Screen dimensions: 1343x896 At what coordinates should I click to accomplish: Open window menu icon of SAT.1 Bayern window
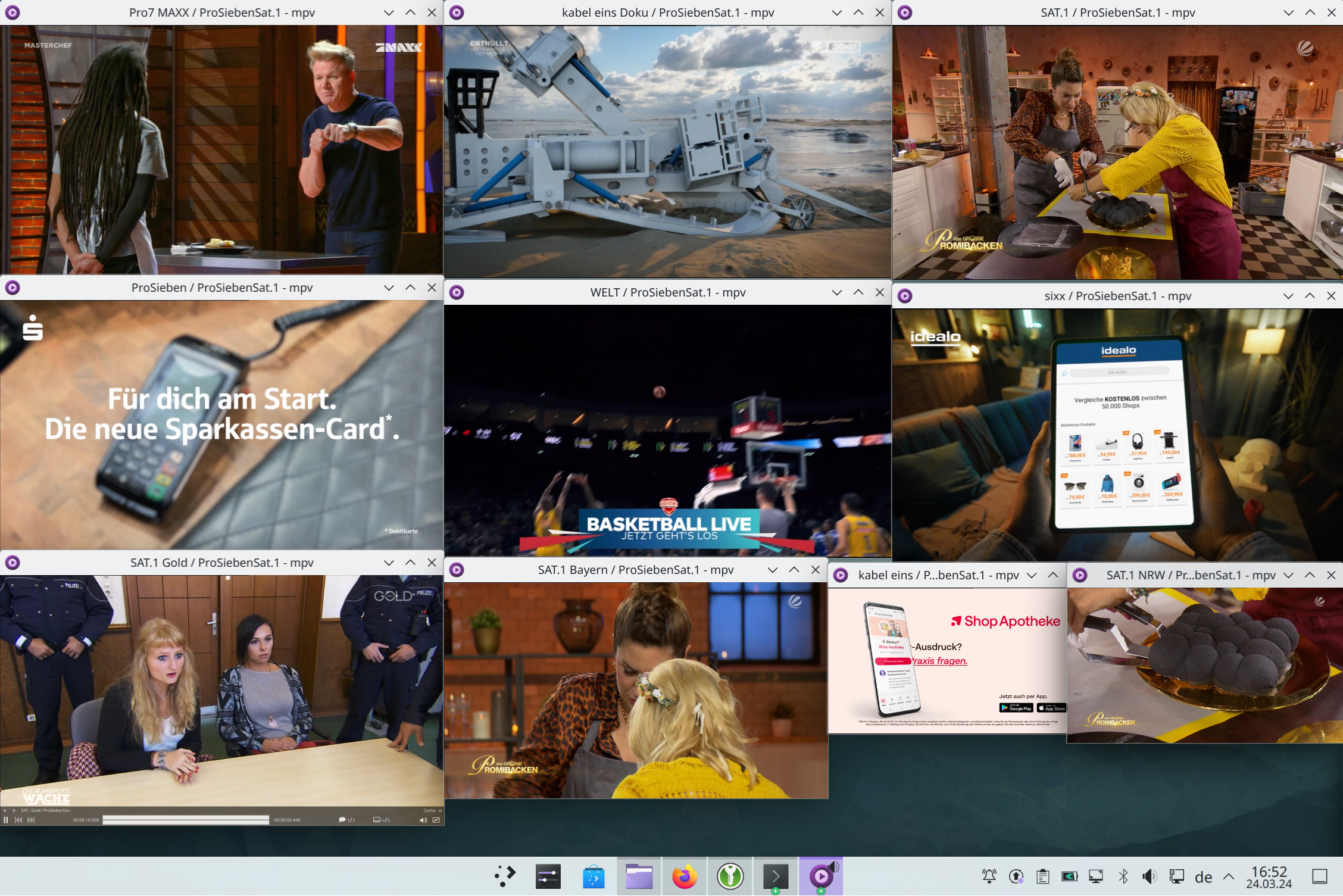(x=457, y=570)
